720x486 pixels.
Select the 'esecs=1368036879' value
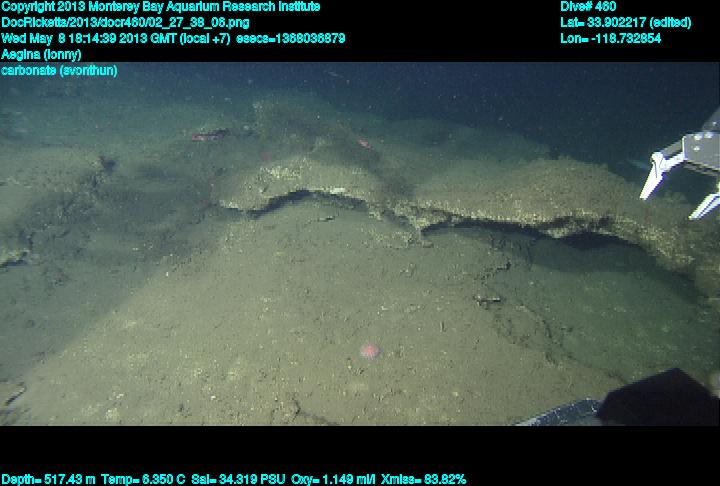pos(291,39)
